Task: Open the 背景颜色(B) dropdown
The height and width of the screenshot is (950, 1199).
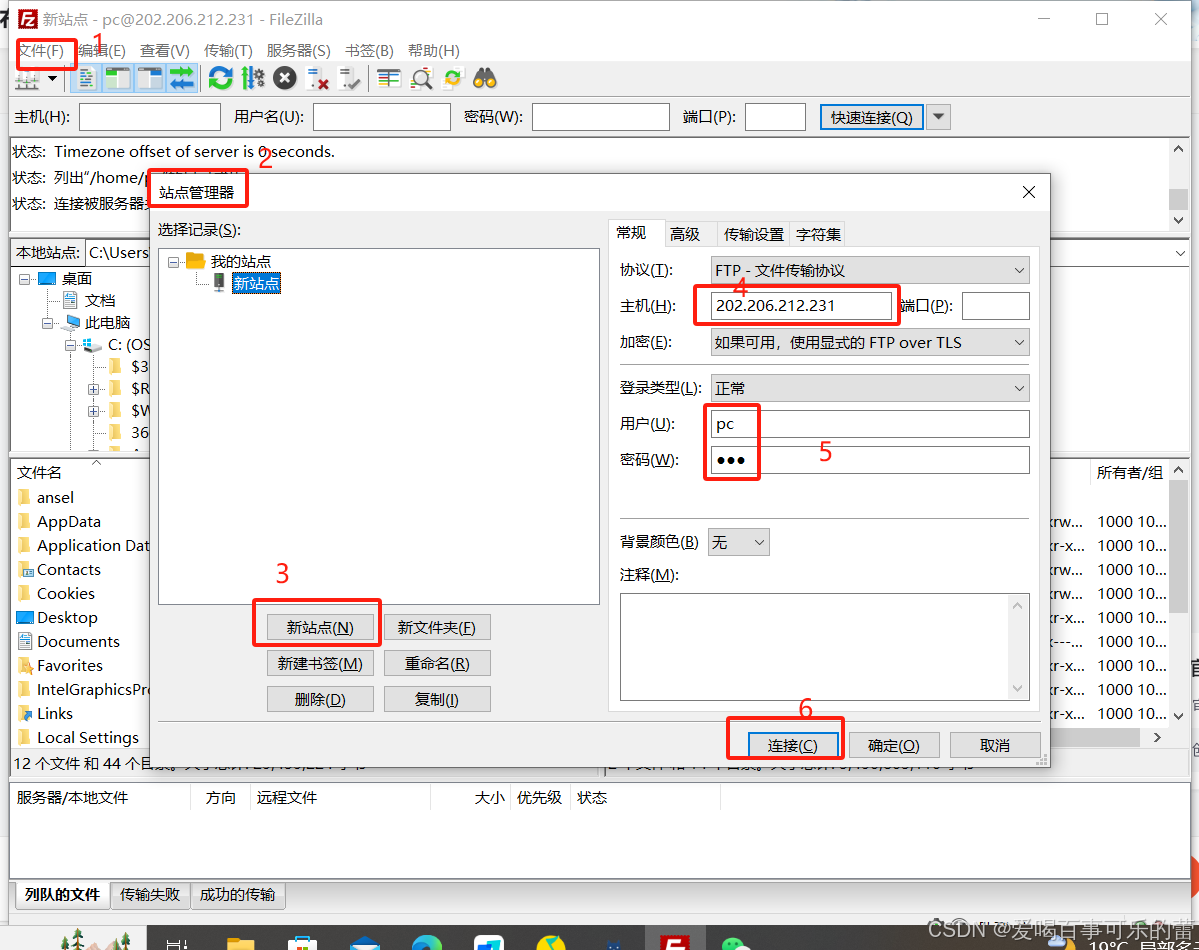Action: point(739,542)
